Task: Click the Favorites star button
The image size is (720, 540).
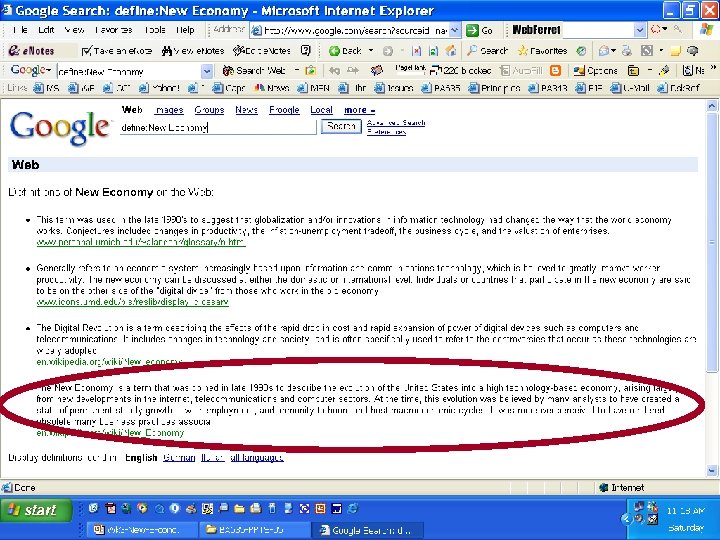Action: [x=542, y=51]
